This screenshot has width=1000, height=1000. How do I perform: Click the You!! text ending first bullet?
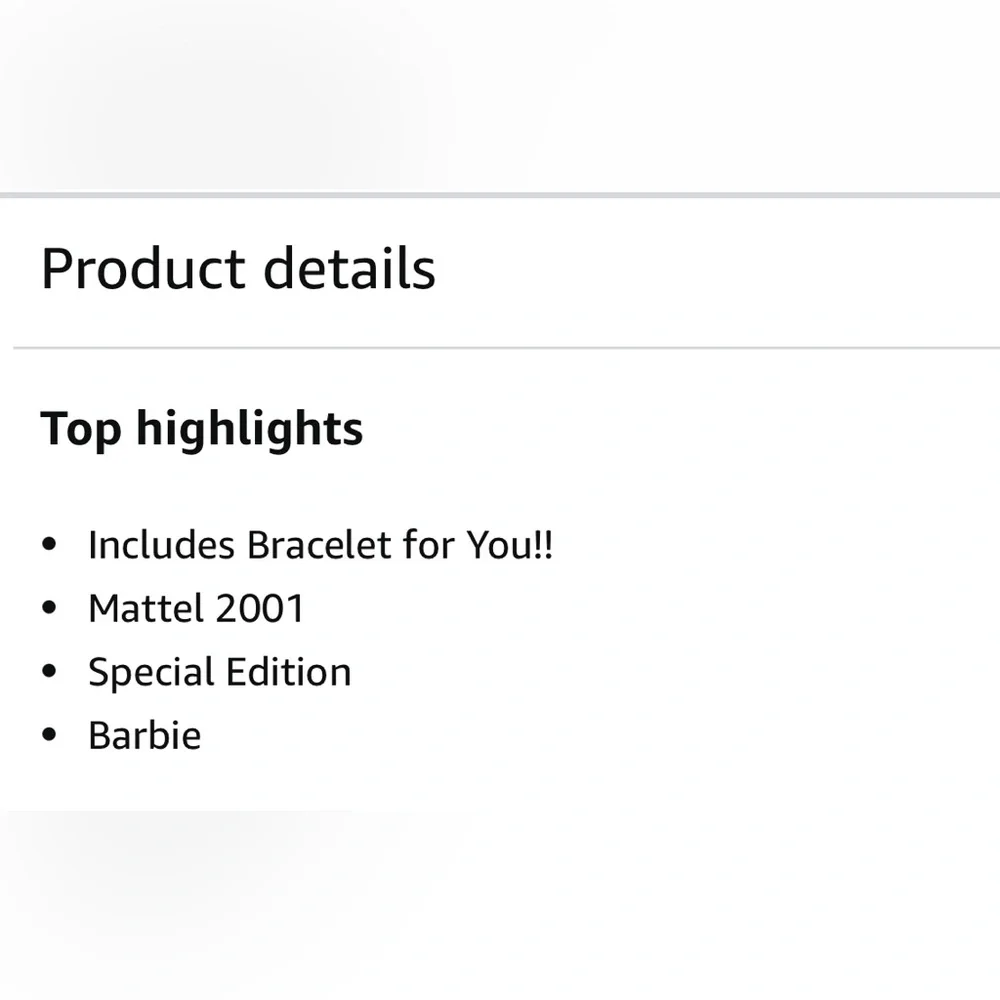(510, 546)
